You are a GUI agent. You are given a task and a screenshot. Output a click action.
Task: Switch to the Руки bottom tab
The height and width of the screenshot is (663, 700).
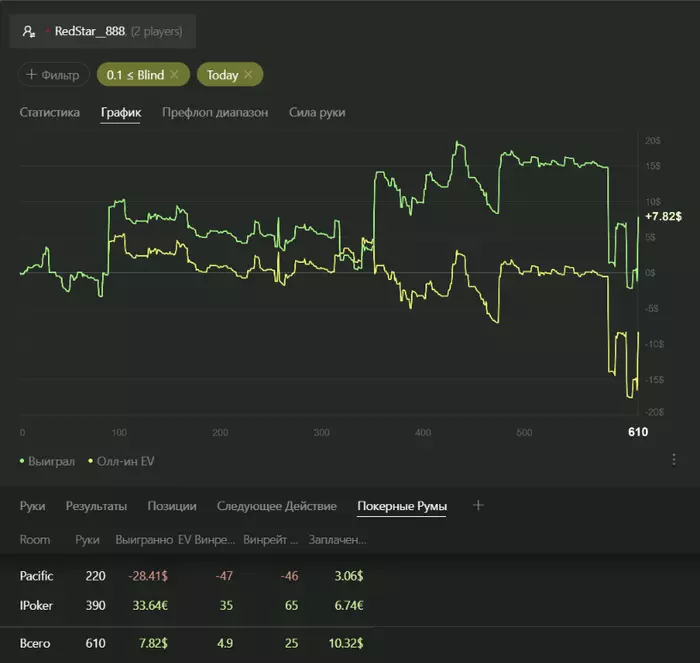point(32,506)
